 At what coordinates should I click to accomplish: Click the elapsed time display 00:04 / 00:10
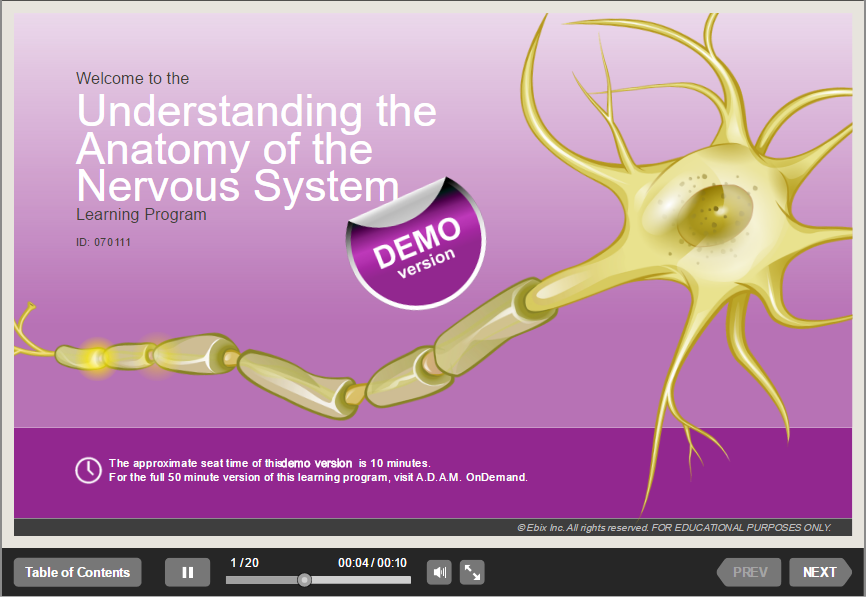372,563
